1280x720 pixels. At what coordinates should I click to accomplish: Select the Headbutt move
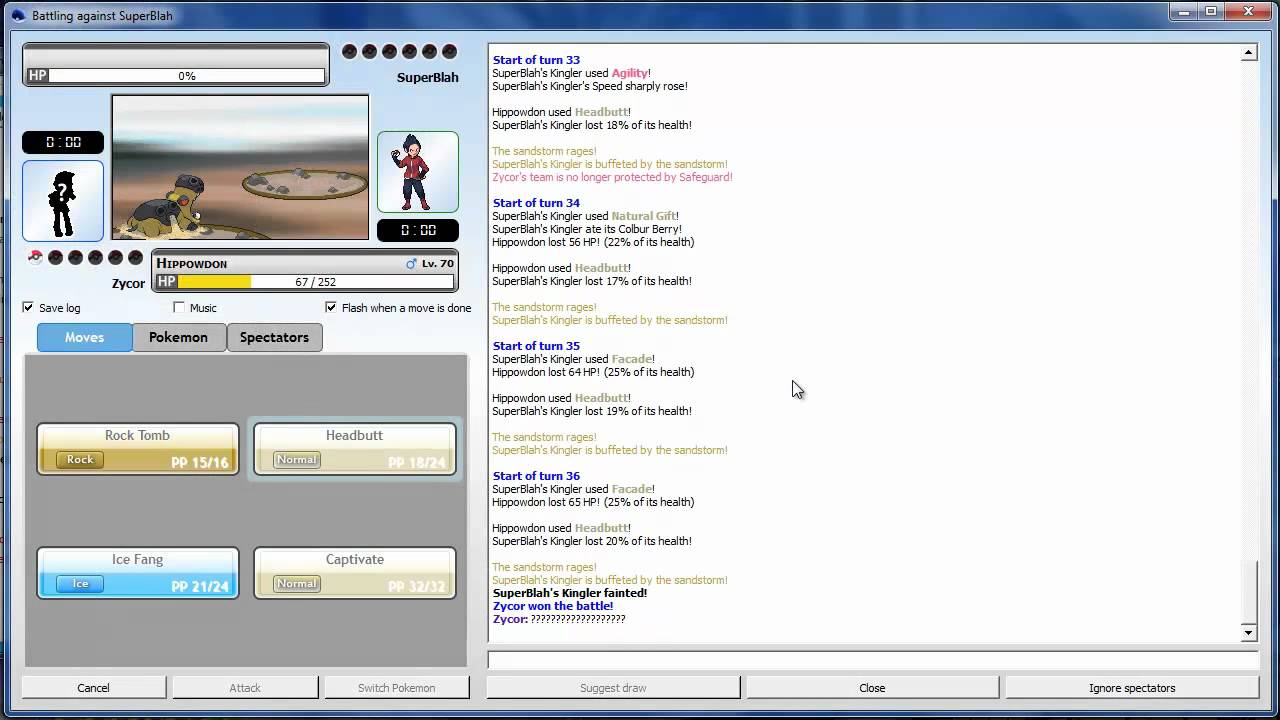click(x=355, y=448)
